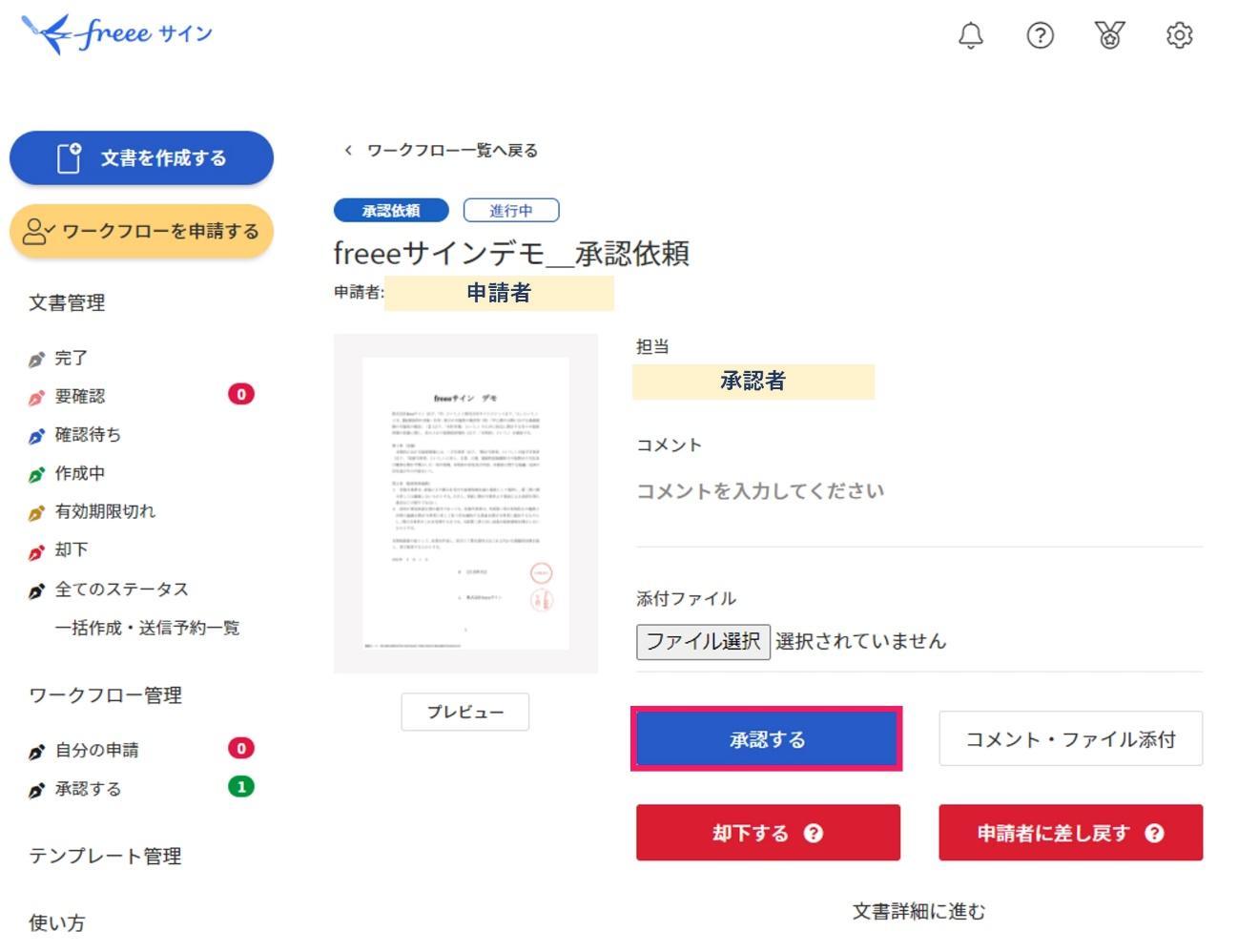Click the freee サイン logo
The height and width of the screenshot is (952, 1238).
(116, 34)
